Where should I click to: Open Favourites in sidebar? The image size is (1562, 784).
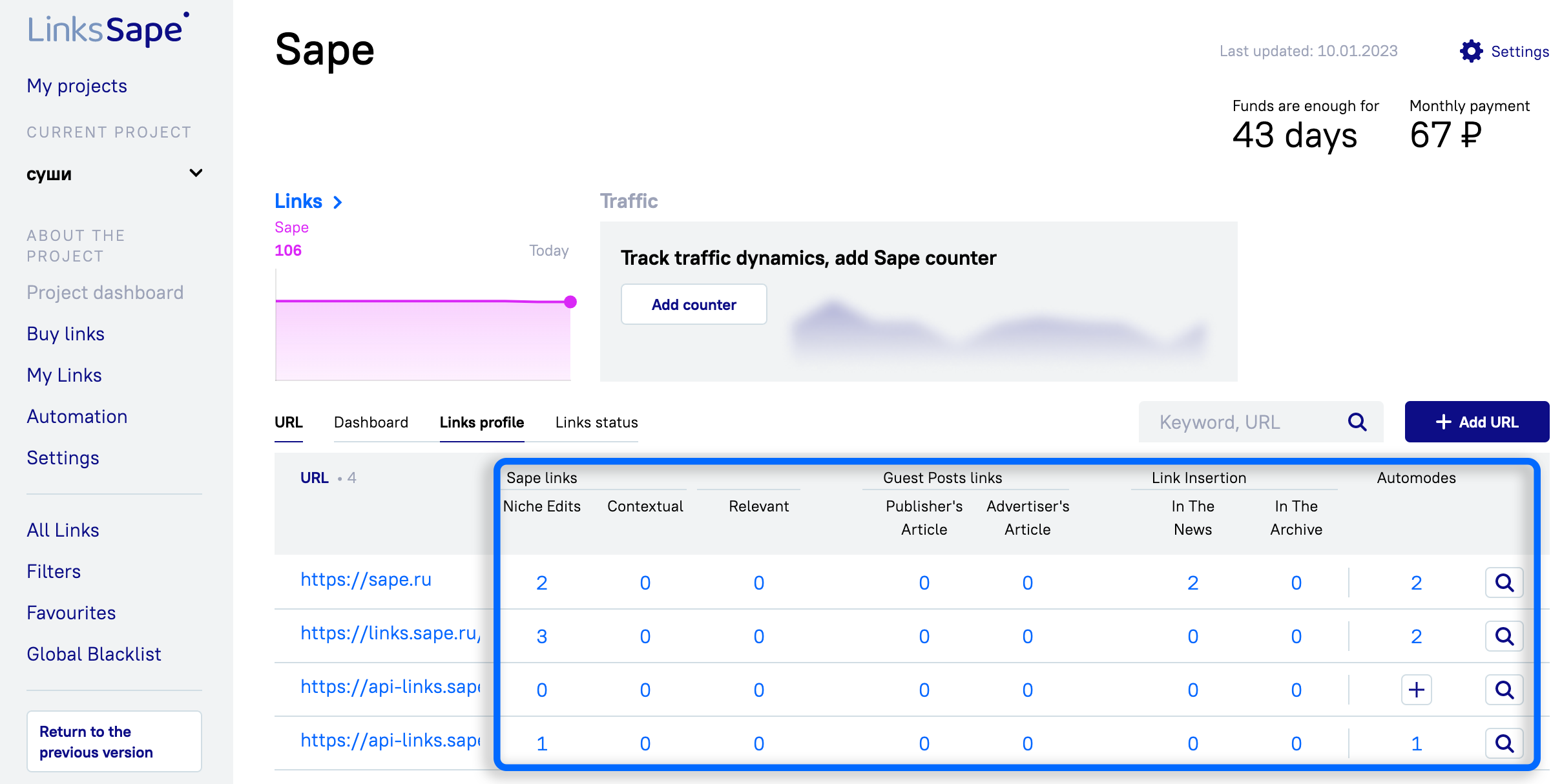pyautogui.click(x=71, y=613)
